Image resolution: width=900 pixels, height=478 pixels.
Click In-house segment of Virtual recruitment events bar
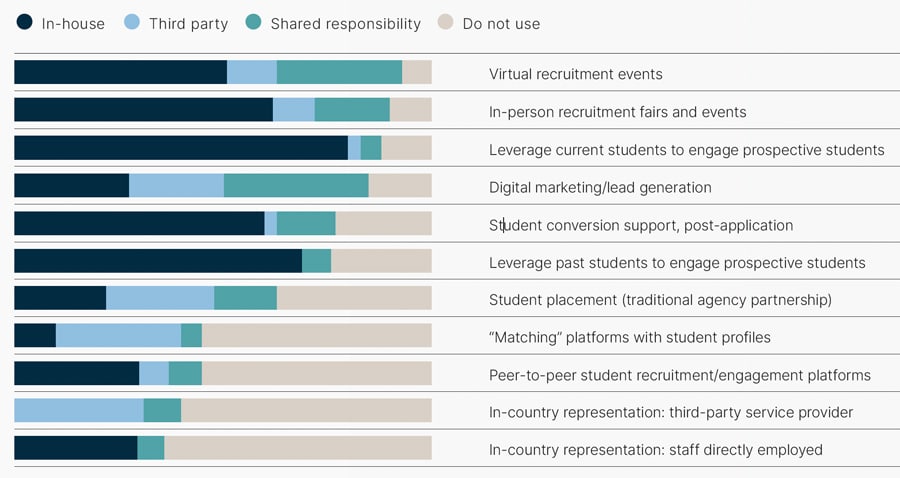(121, 72)
